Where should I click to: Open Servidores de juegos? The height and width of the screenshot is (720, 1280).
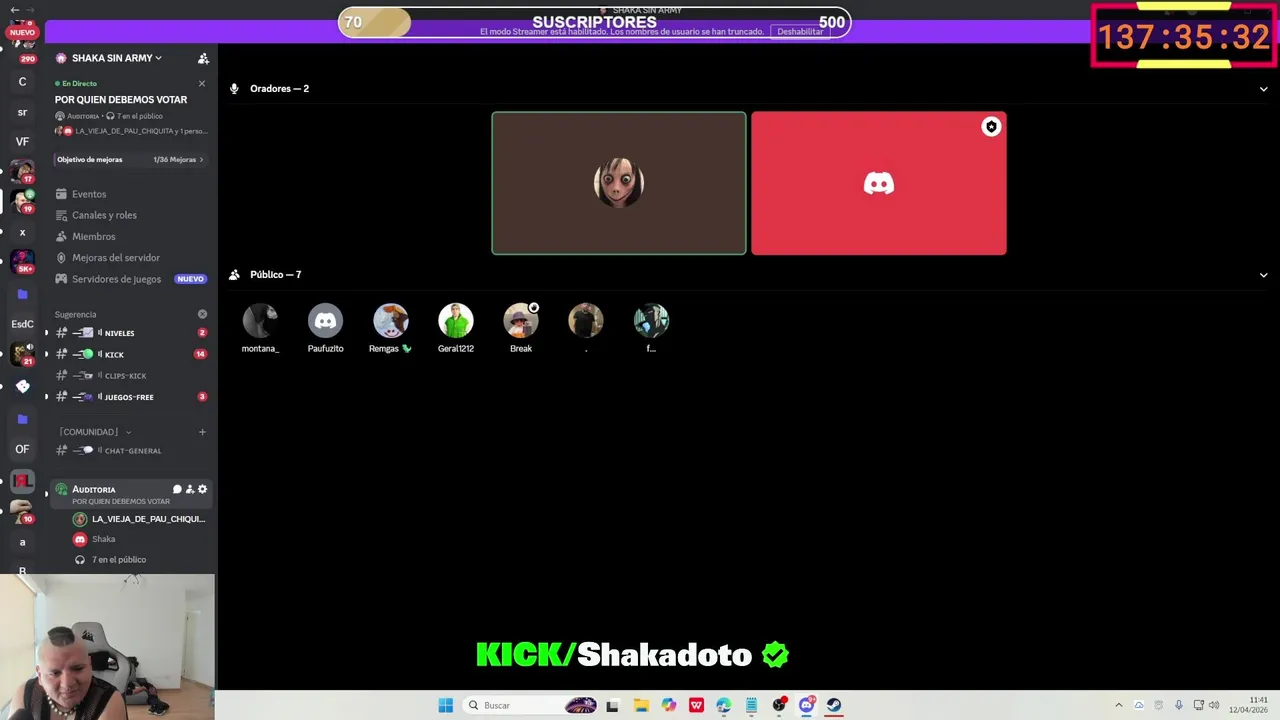[x=116, y=279]
